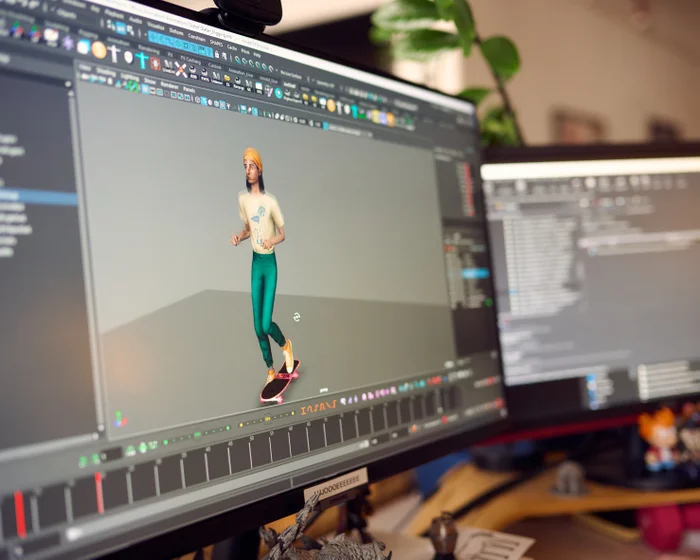700x560 pixels.
Task: Click the white face mask shelf icon
Action: point(129,57)
